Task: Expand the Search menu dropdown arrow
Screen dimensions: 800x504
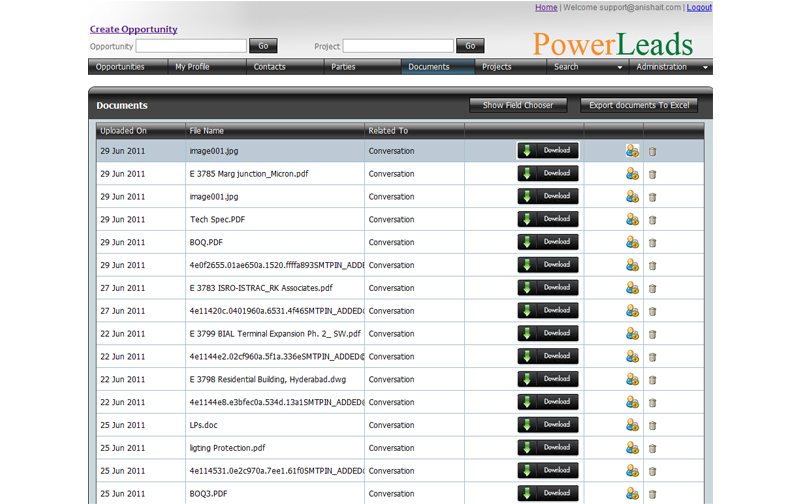Action: coord(619,68)
